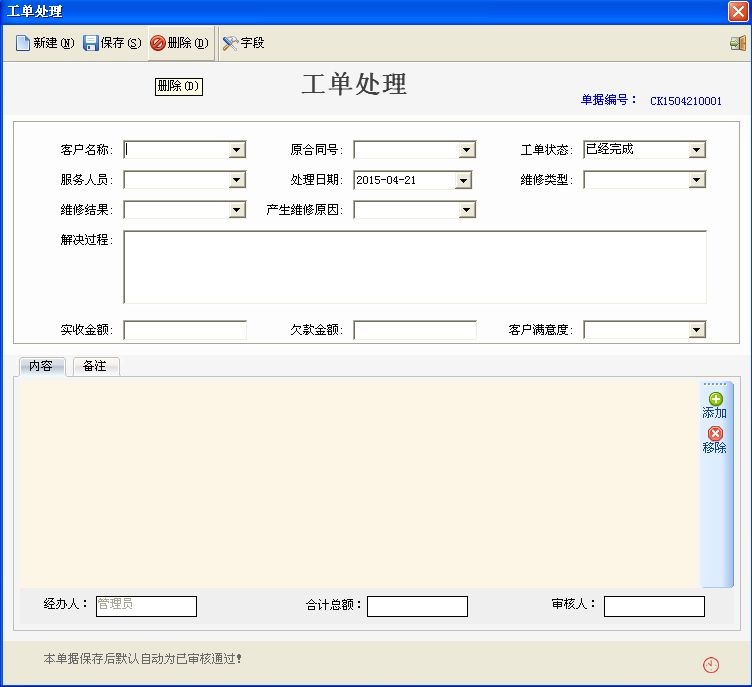Click into the 解决过程 text area
Screen dimensions: 752x687
click(415, 267)
